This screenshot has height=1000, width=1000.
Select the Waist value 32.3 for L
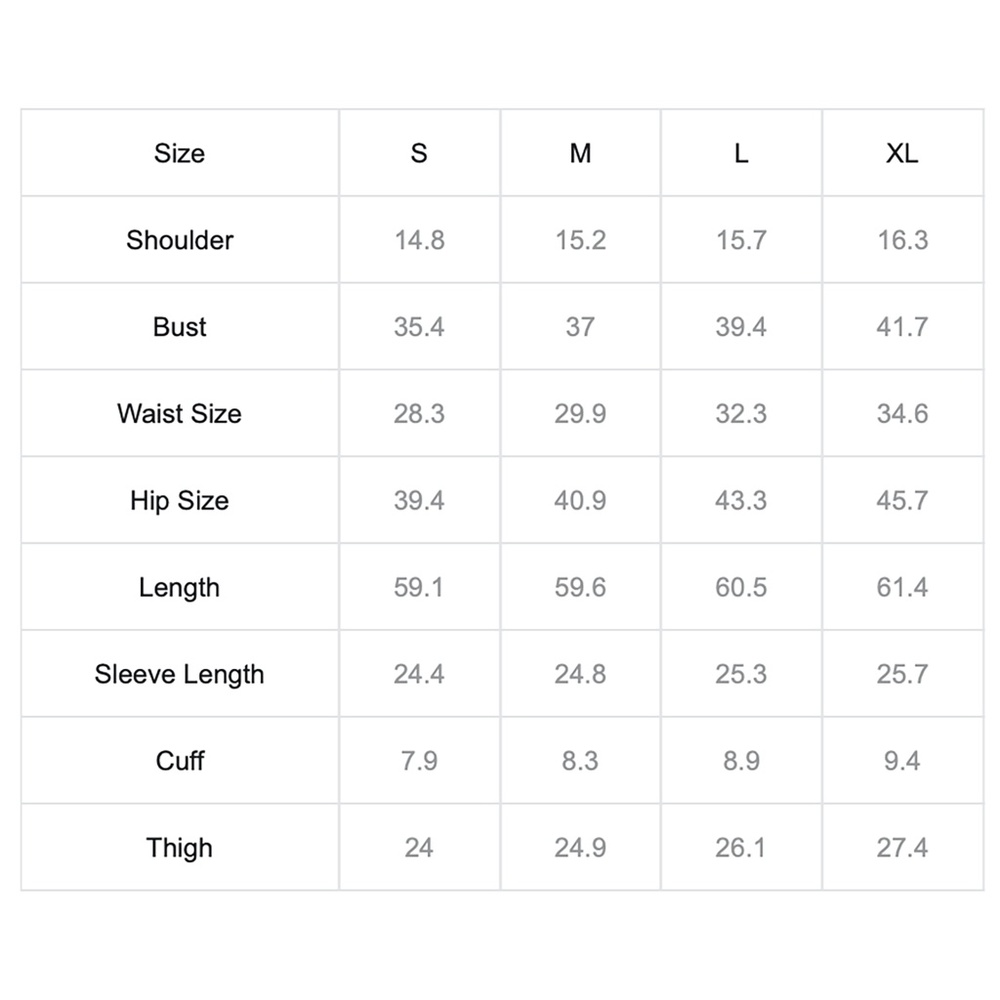(x=741, y=413)
